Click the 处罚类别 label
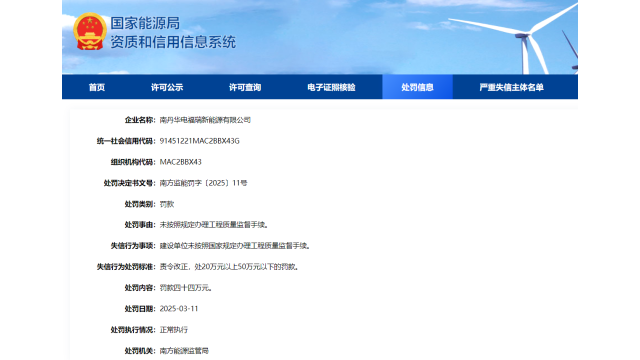 coord(140,204)
